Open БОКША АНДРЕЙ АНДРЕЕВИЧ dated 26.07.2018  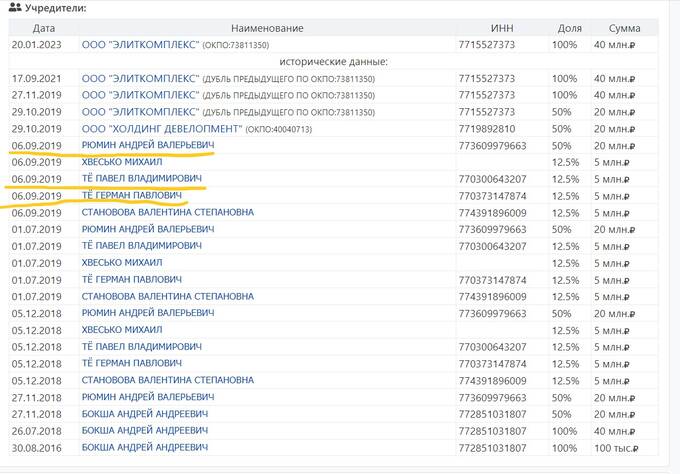[145, 430]
